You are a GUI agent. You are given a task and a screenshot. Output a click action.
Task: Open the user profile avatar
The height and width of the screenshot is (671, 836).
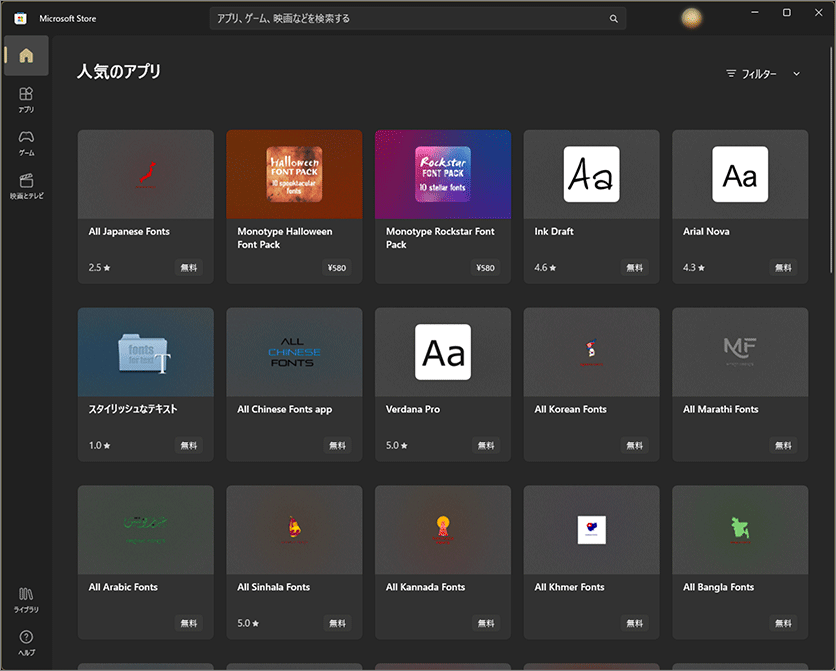(692, 18)
